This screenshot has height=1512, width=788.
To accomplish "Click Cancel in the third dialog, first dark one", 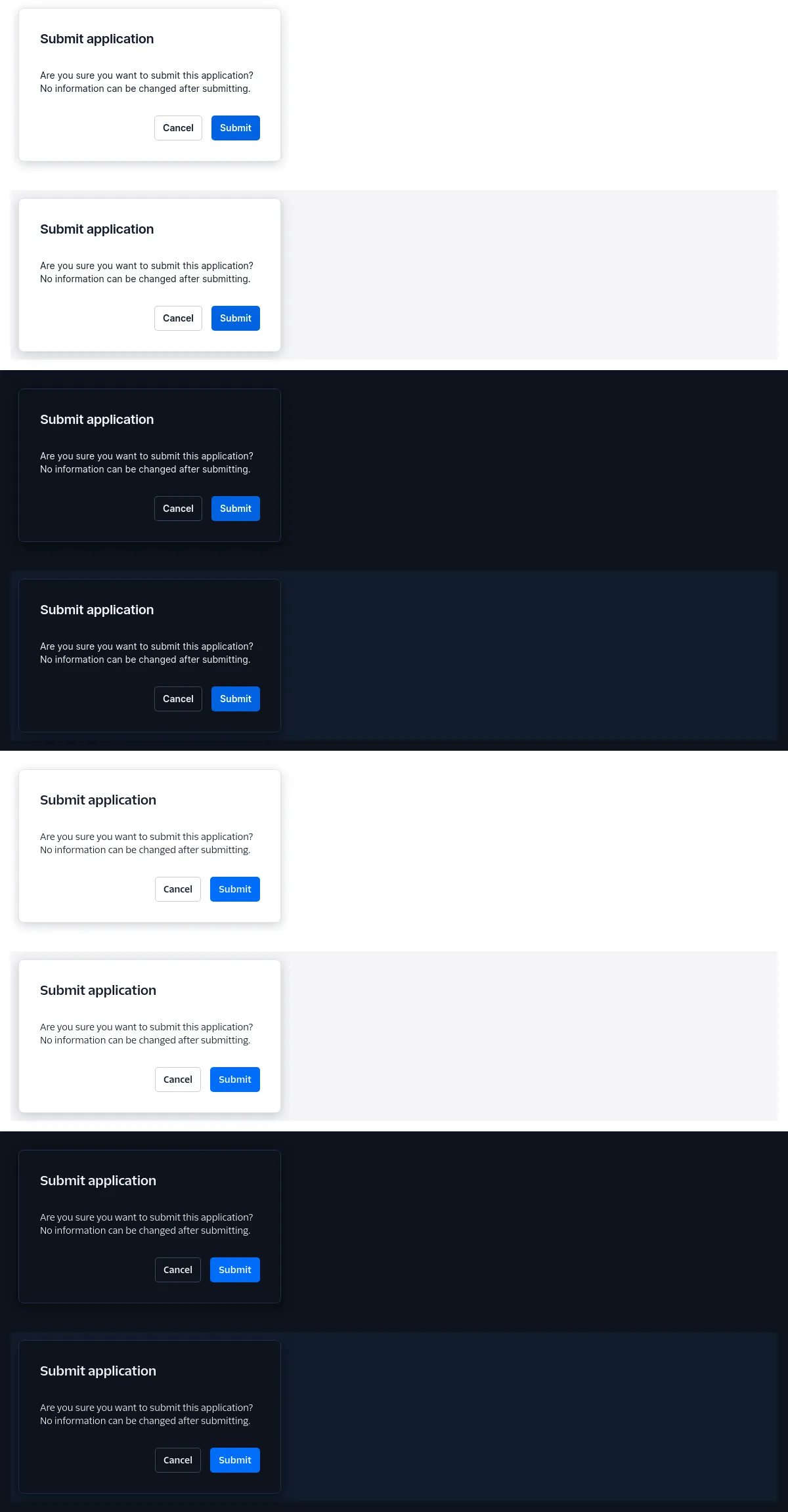I will (x=178, y=509).
